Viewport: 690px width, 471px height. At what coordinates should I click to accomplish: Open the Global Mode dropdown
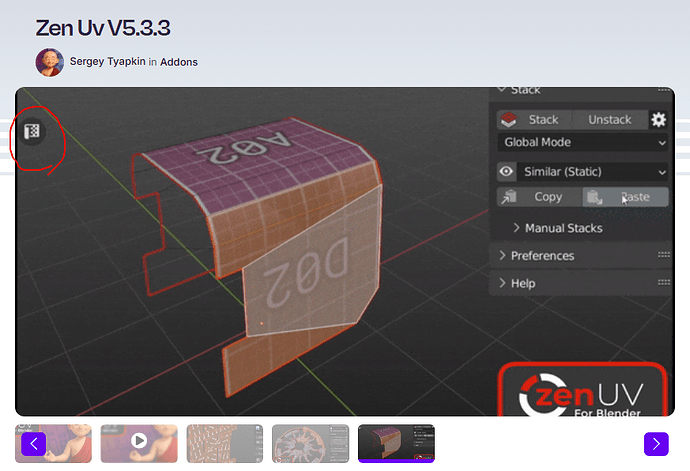click(583, 142)
